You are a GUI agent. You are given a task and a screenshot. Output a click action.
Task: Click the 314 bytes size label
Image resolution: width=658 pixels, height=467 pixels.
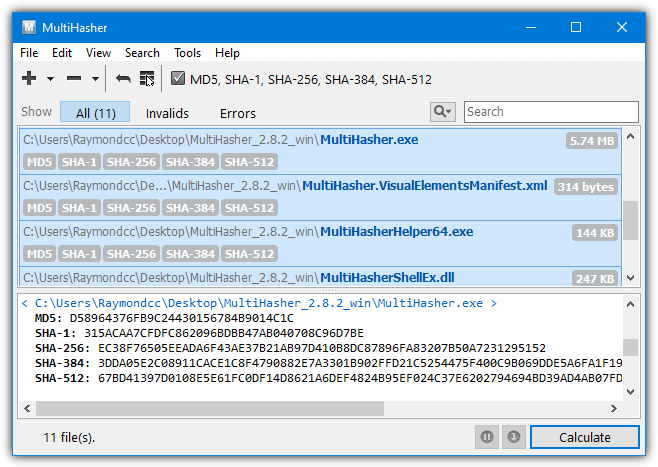tap(586, 187)
